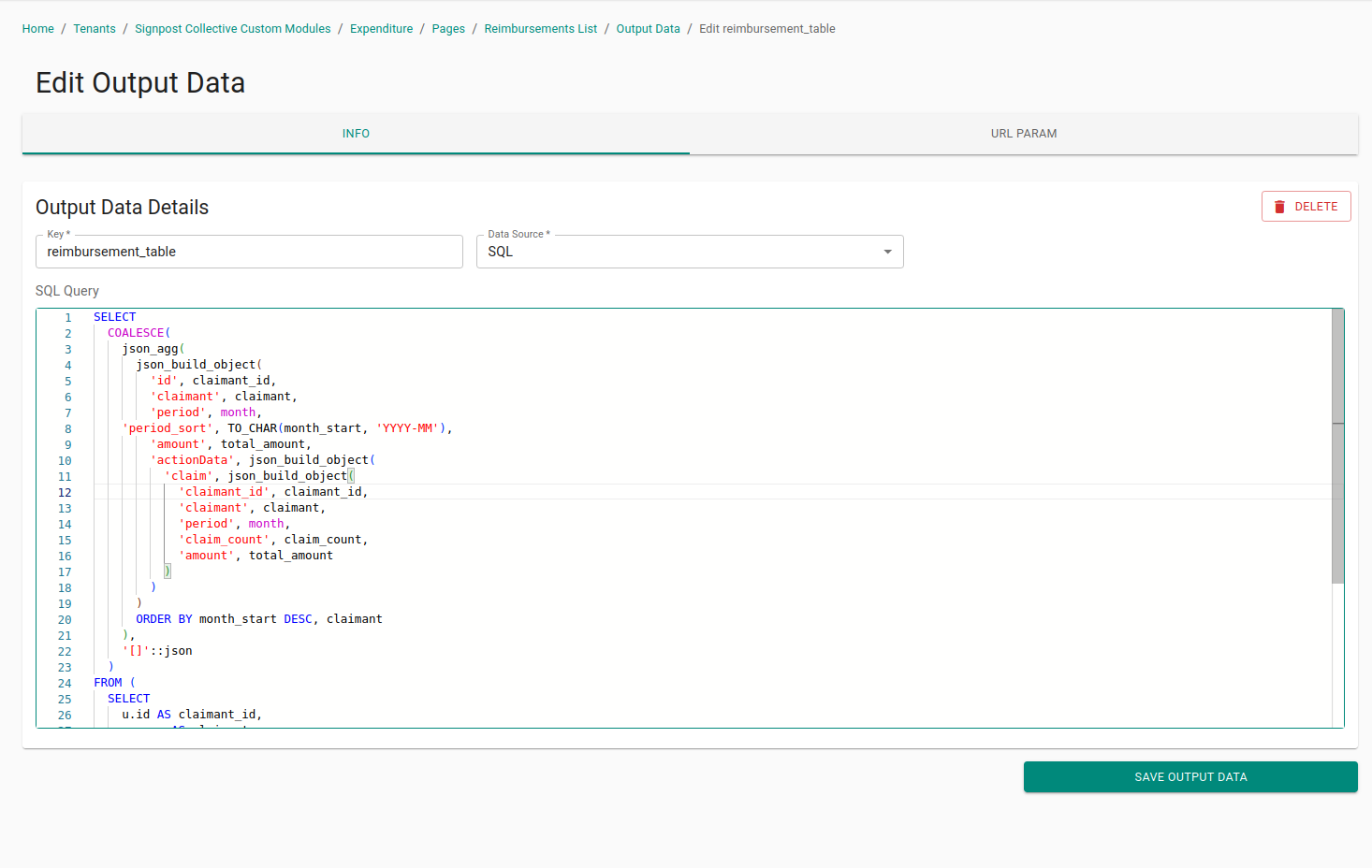Open Pages breadcrumb link
This screenshot has width=1372, height=868.
[448, 29]
